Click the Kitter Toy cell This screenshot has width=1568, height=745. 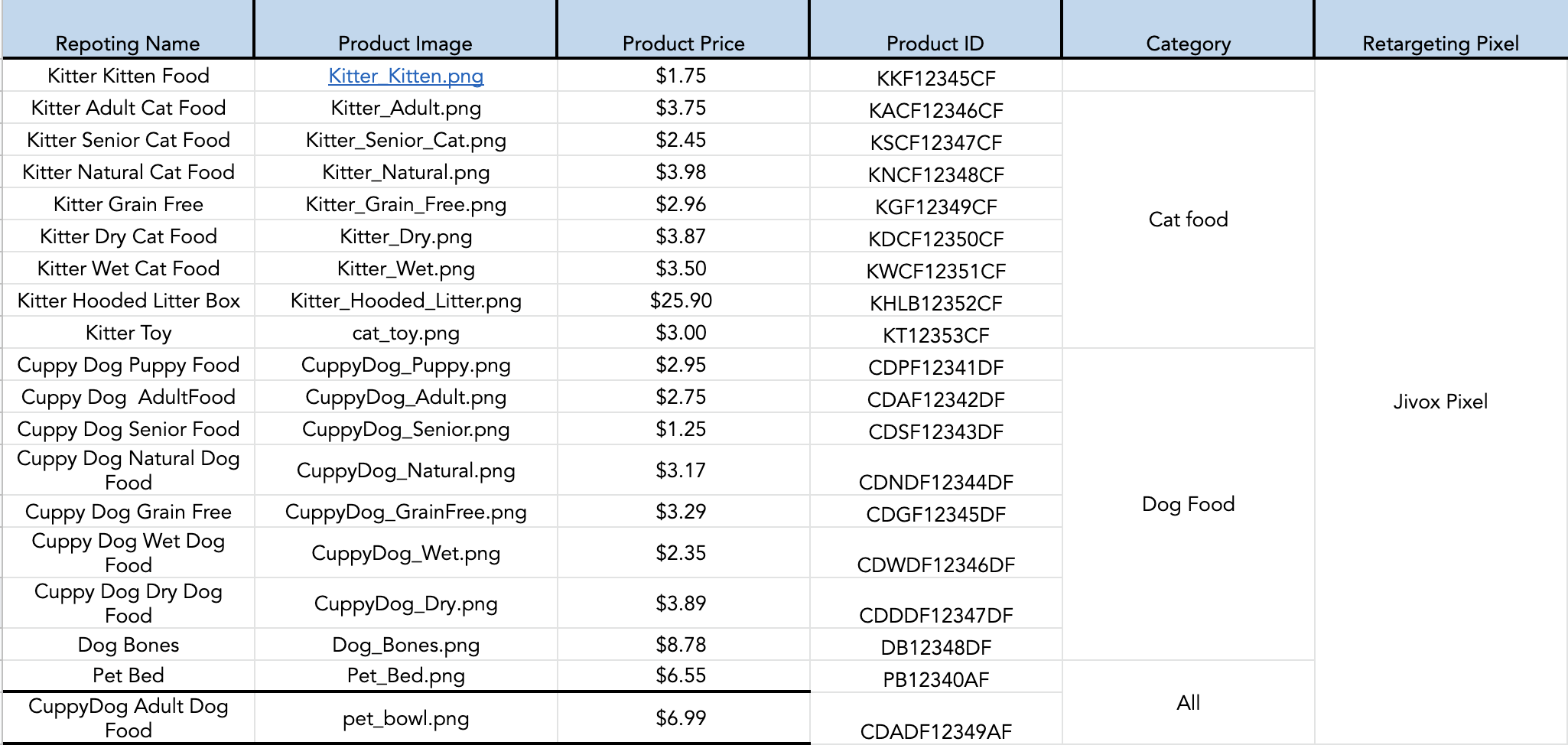[x=128, y=333]
